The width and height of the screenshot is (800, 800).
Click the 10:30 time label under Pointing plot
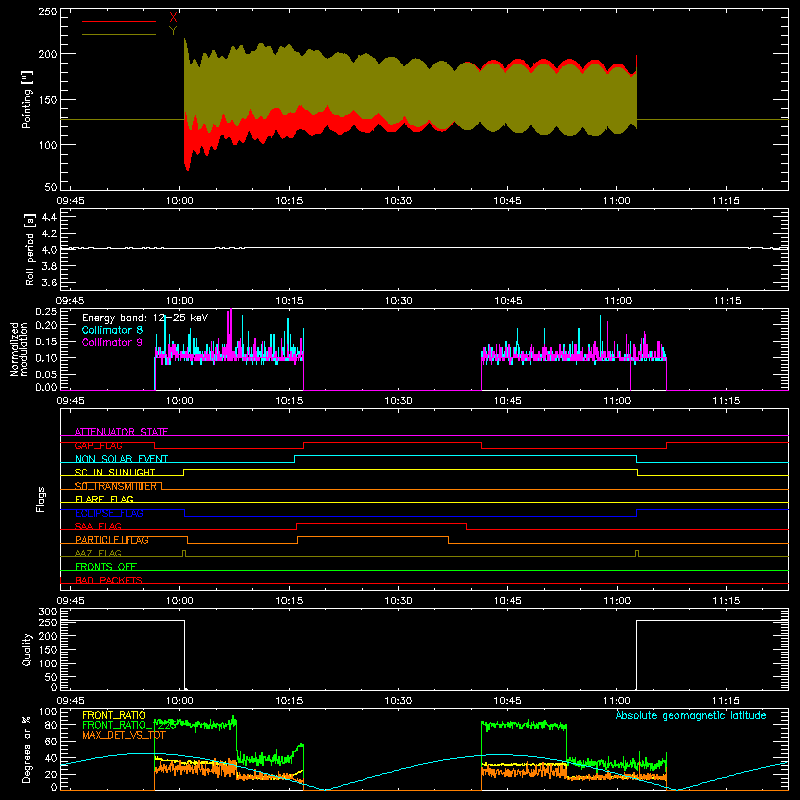pyautogui.click(x=398, y=201)
